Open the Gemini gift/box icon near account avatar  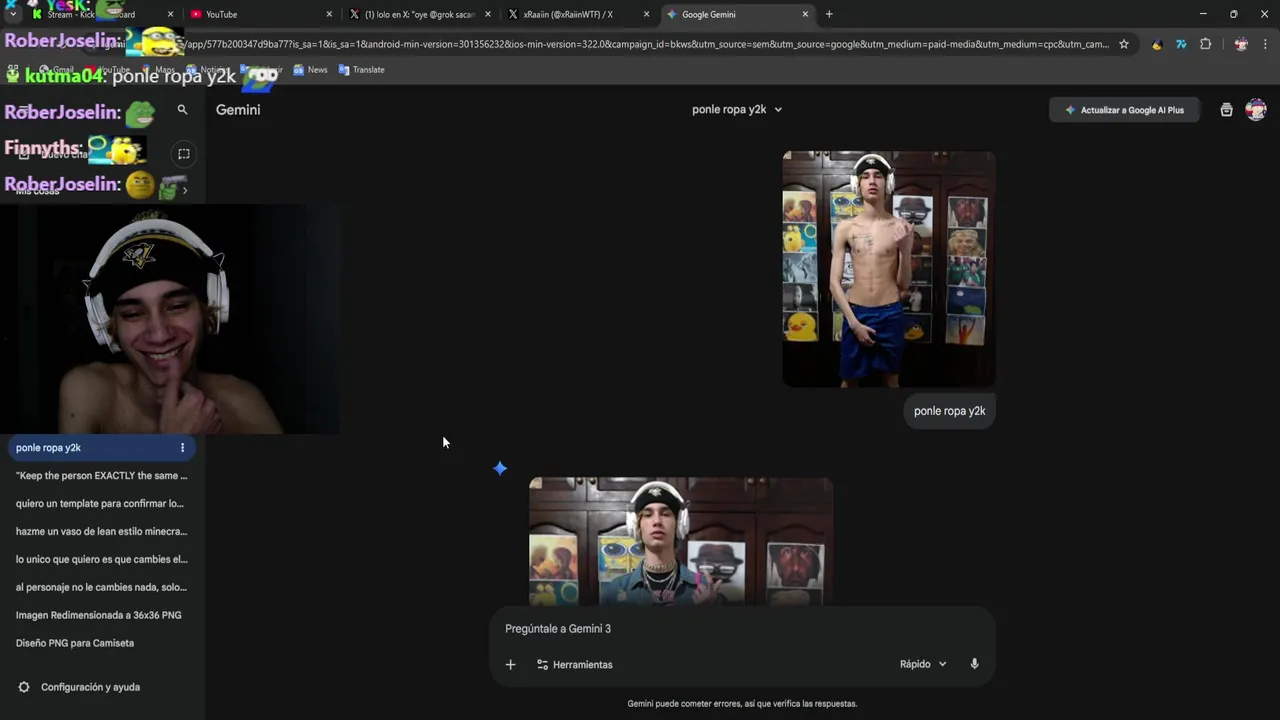click(1226, 110)
